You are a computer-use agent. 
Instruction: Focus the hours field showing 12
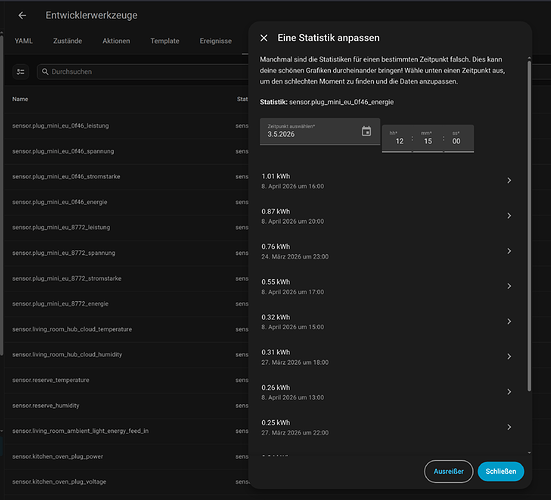[x=397, y=139]
